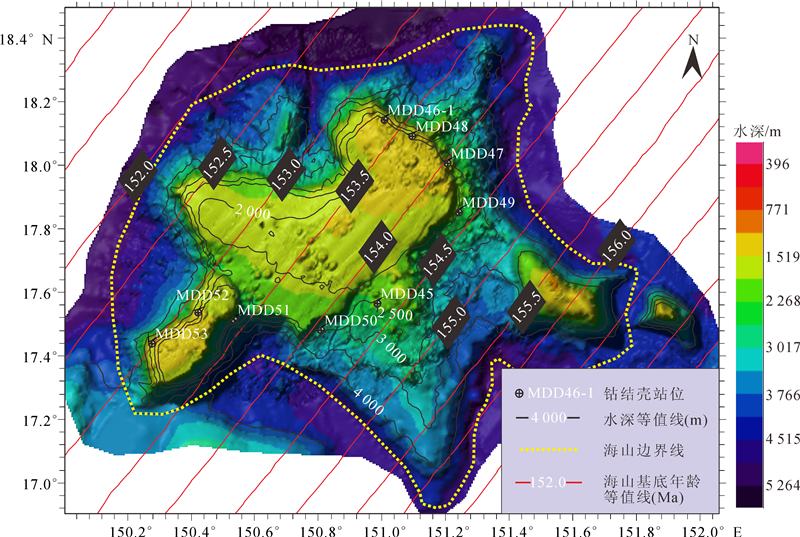This screenshot has width=800, height=537.
Task: Click the MDD53 station marker
Action: pyautogui.click(x=152, y=342)
